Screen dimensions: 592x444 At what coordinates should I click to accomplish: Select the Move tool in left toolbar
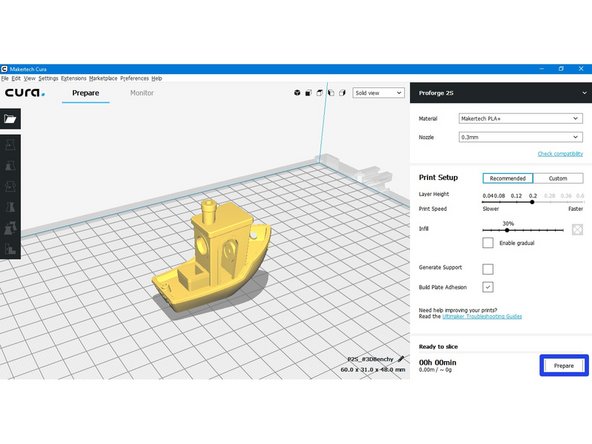tap(10, 145)
